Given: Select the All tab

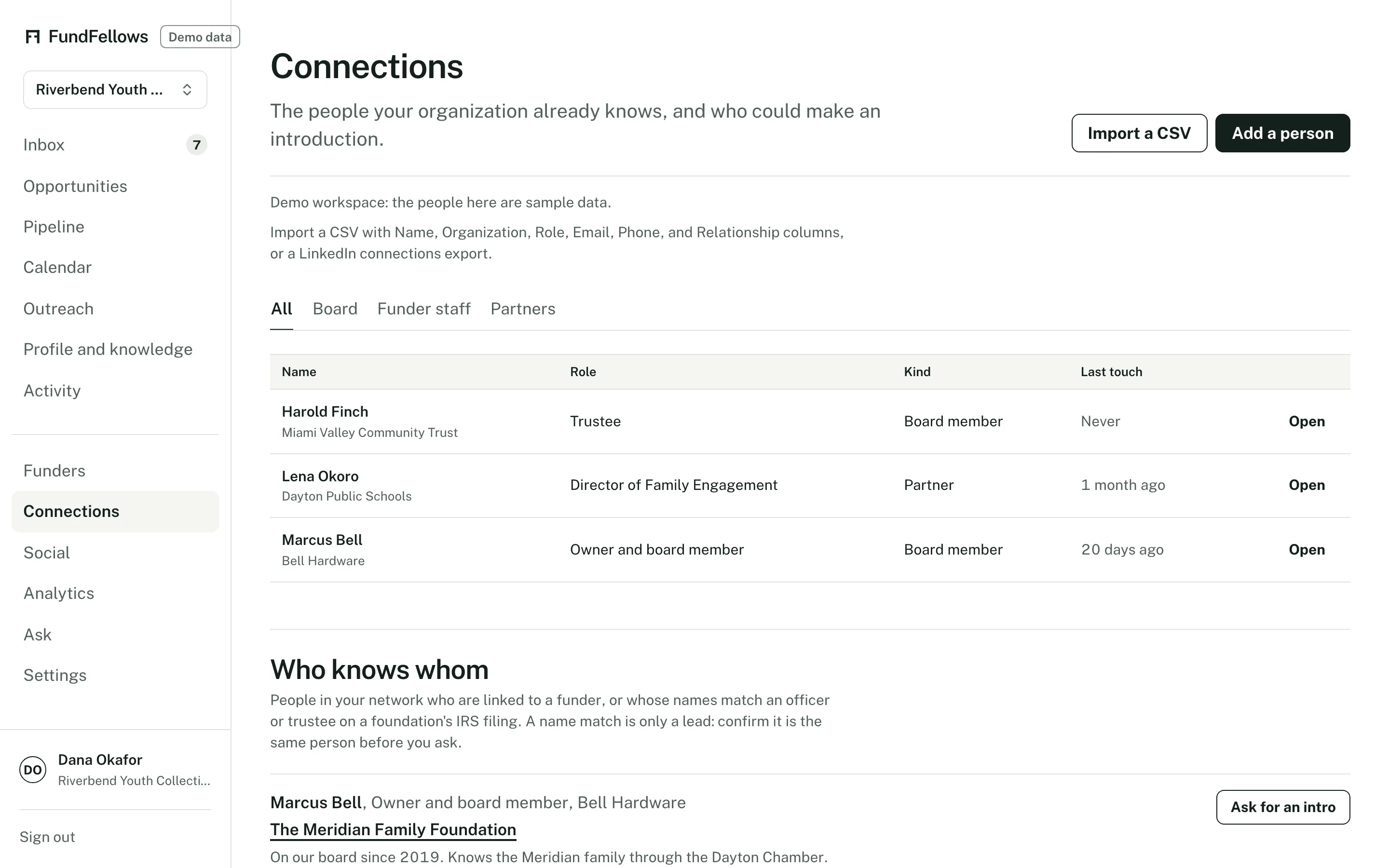Looking at the screenshot, I should point(281,309).
